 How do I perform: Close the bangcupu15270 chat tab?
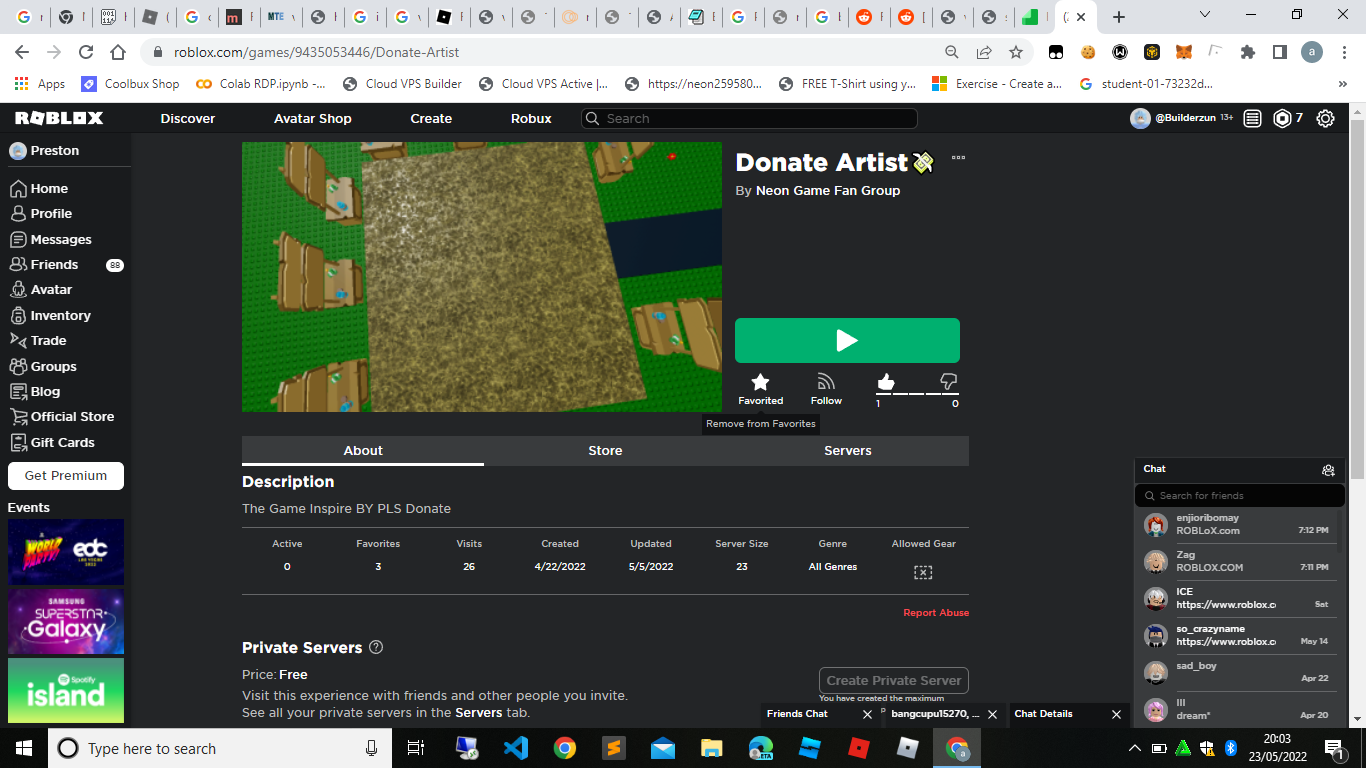click(x=992, y=714)
